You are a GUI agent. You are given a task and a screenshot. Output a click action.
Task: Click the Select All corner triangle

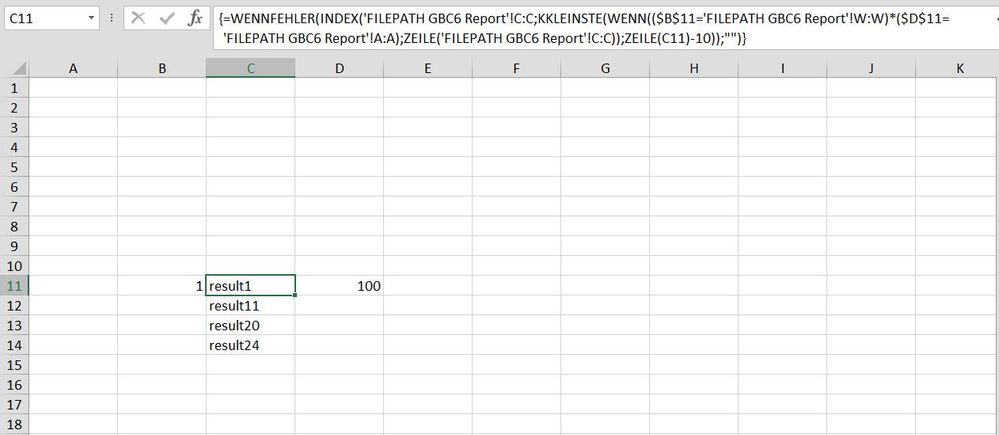pos(19,68)
